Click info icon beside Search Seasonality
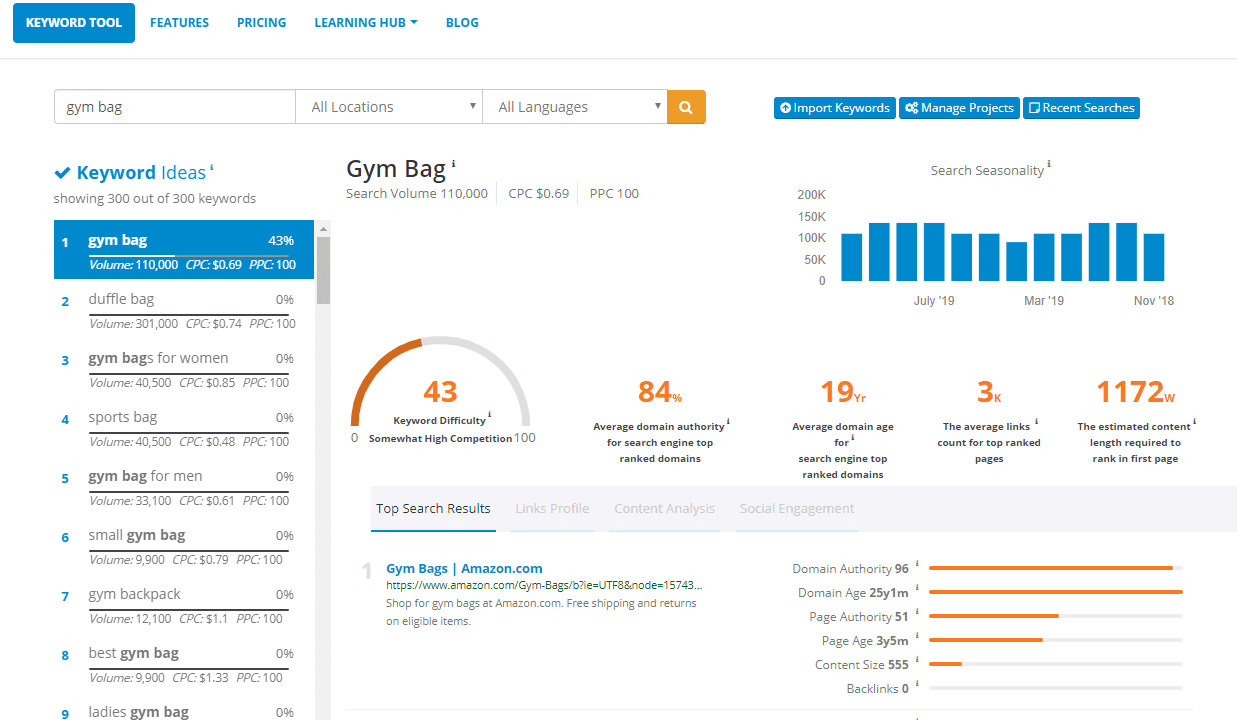 click(x=1049, y=165)
